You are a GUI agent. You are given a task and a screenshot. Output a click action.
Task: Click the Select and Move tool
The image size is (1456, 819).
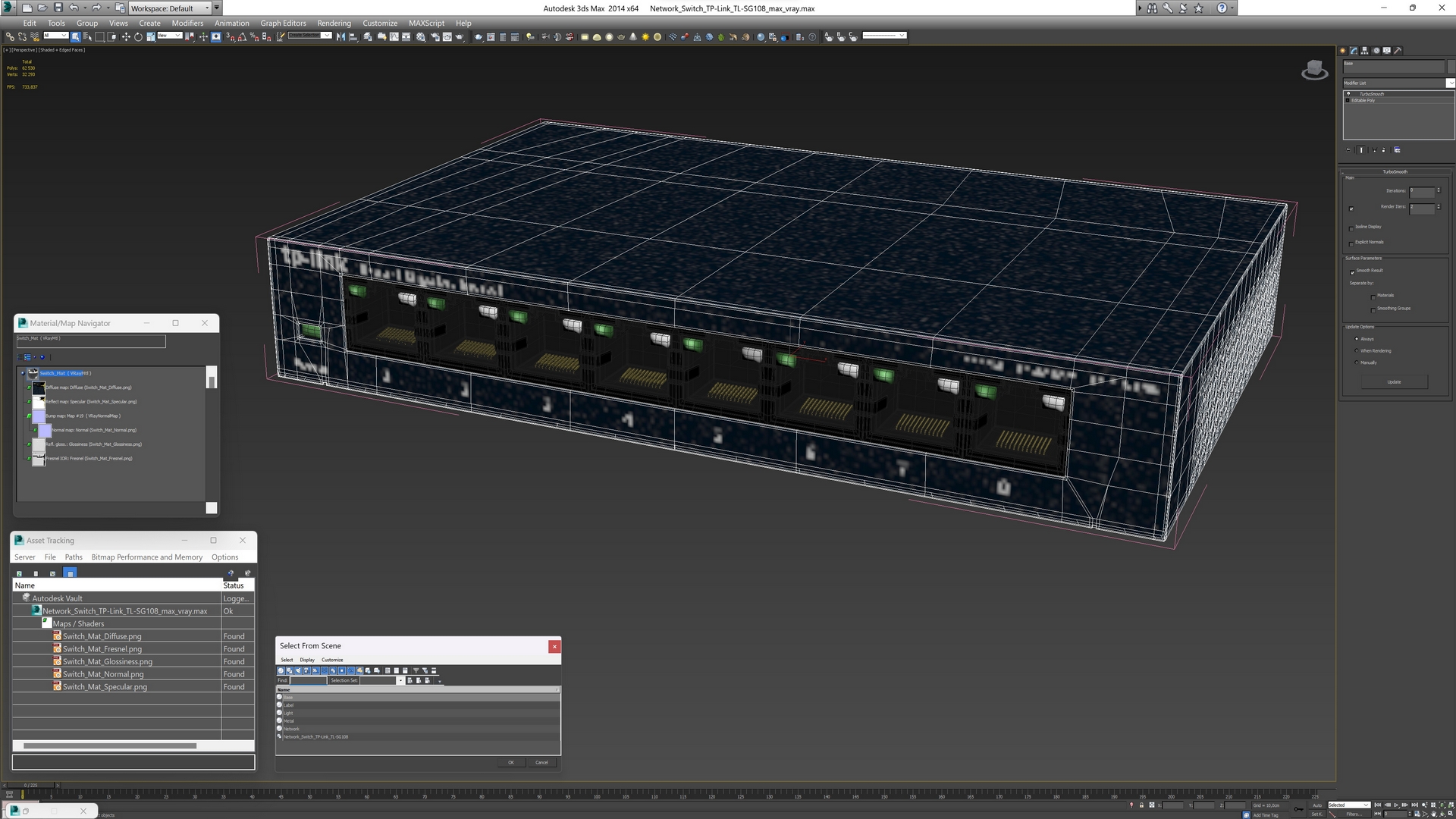pyautogui.click(x=126, y=36)
